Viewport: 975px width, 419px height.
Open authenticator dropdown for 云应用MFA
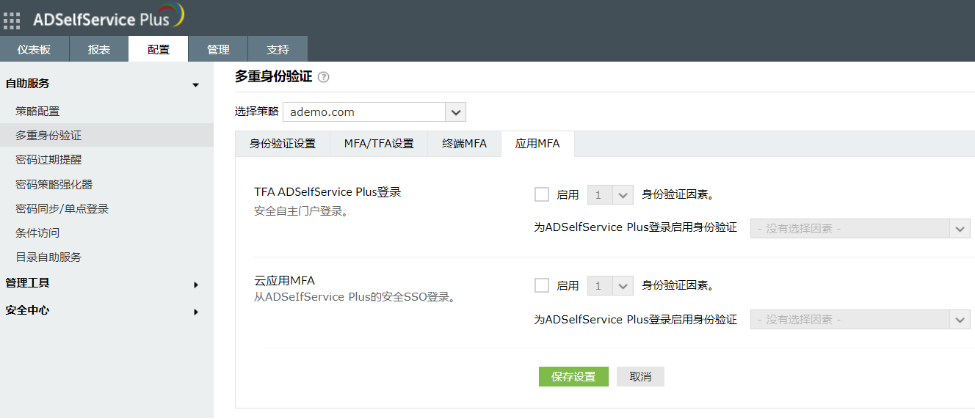(861, 320)
